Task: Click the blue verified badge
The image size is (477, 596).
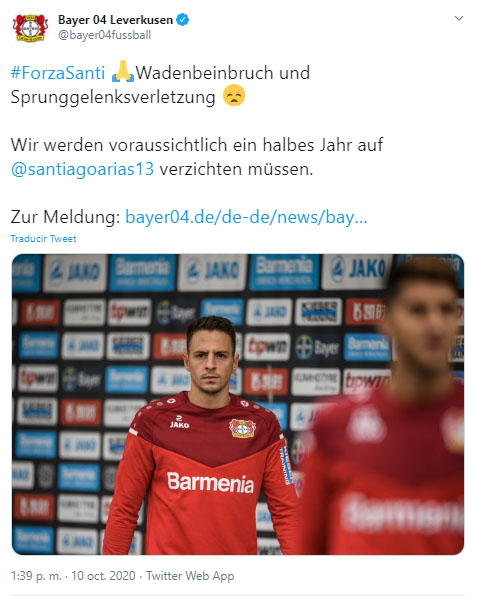Action: pos(183,19)
